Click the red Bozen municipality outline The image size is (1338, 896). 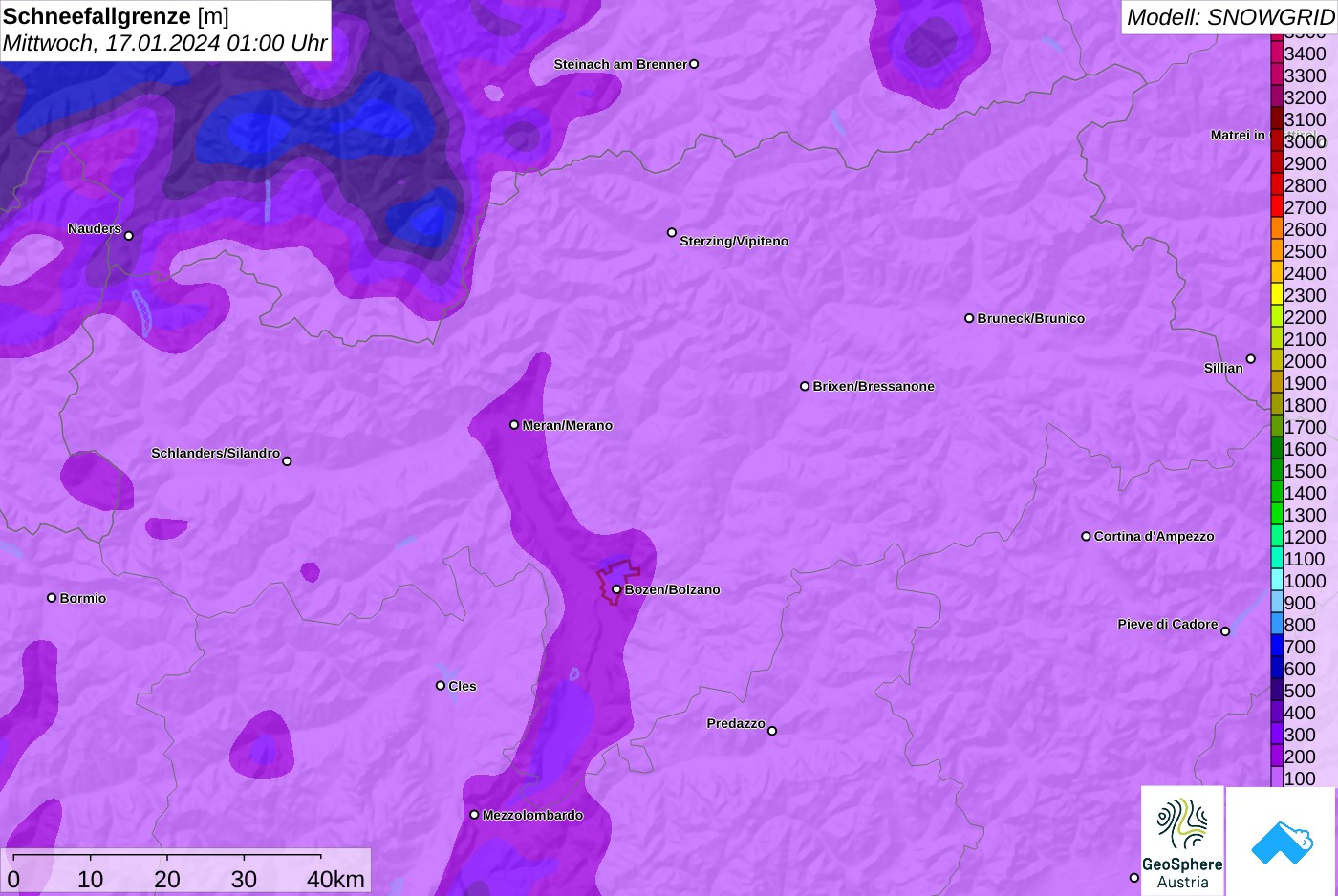617,582
